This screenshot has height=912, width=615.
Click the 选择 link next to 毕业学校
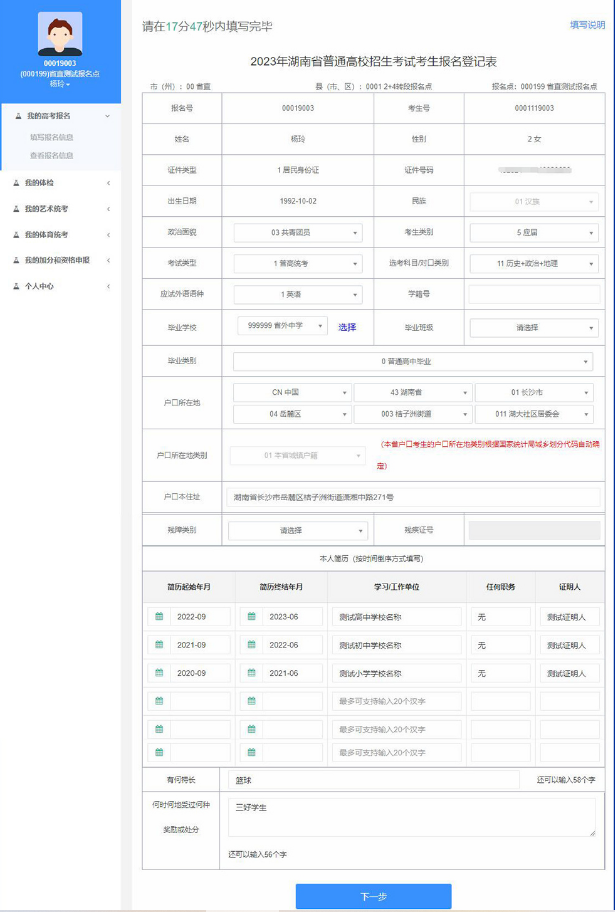coord(347,327)
